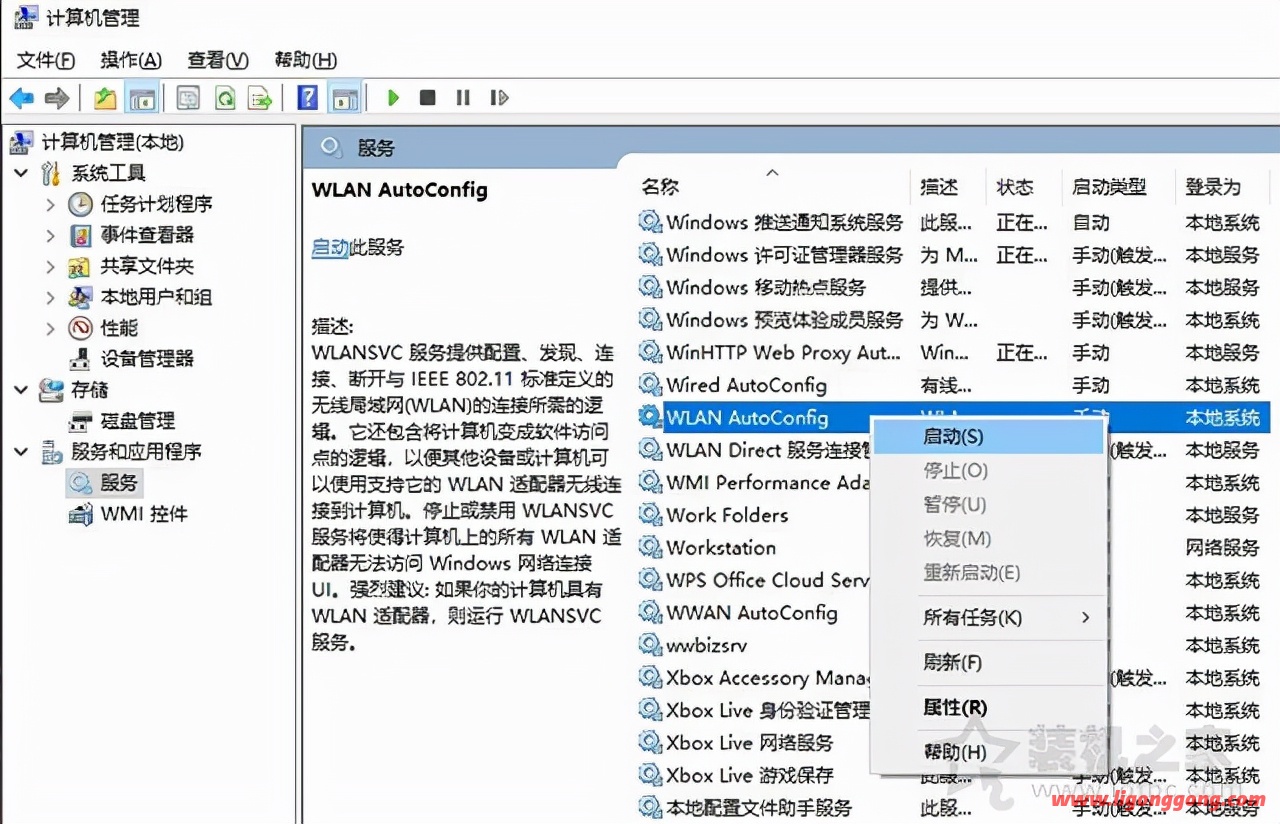Viewport: 1280px width, 824px height.
Task: Select 计算机管理(本地) root node
Action: coord(97,142)
